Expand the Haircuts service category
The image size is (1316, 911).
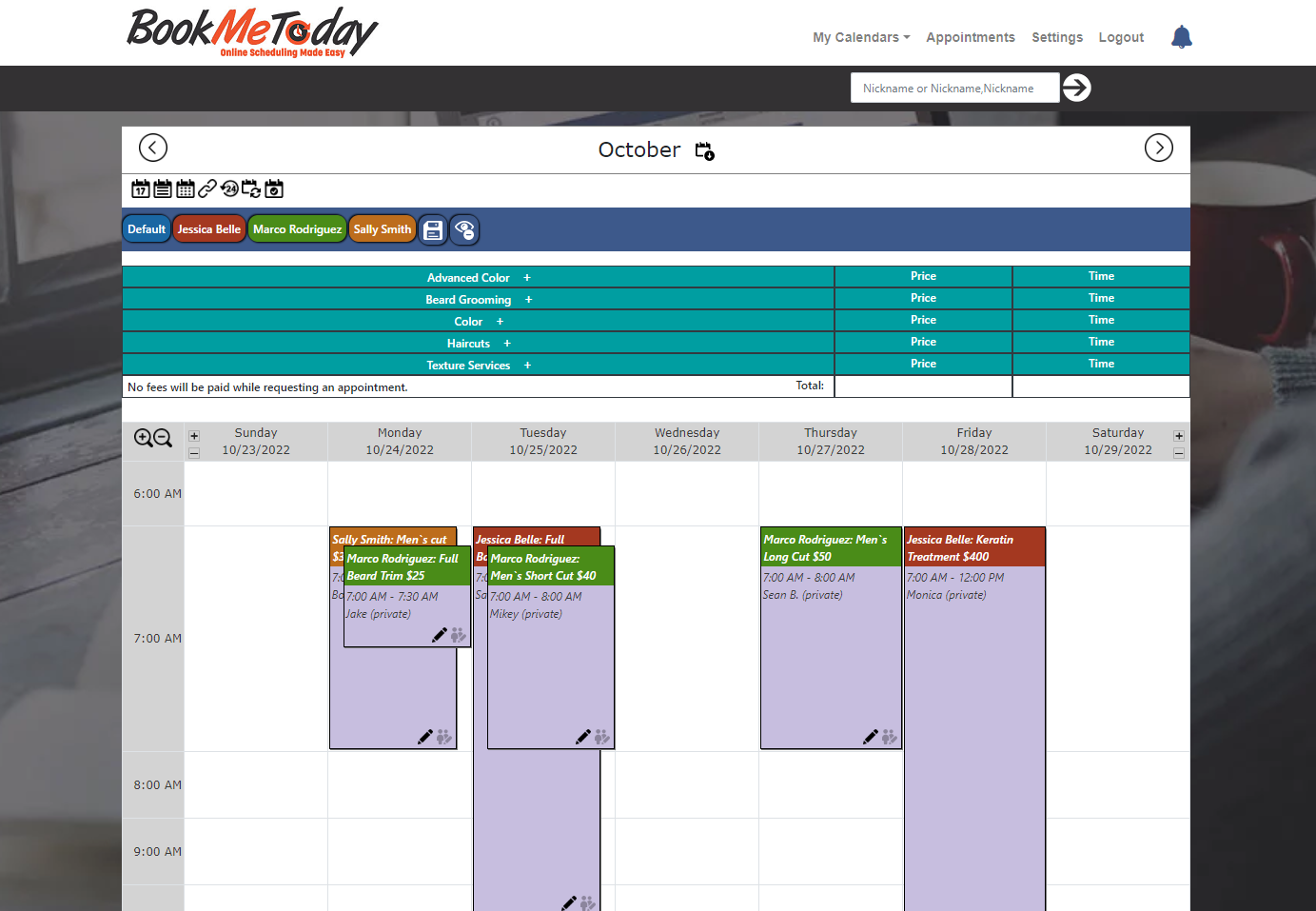[x=507, y=343]
